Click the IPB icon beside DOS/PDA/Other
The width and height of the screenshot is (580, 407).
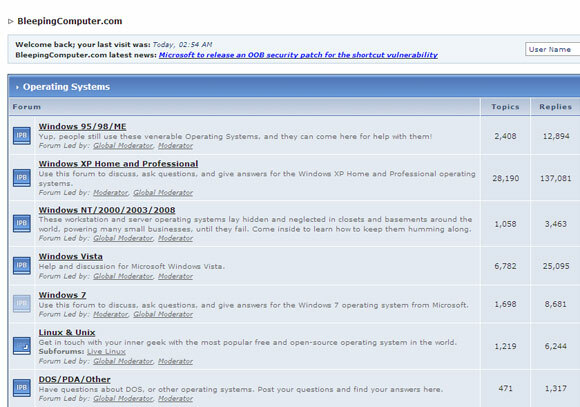(22, 388)
